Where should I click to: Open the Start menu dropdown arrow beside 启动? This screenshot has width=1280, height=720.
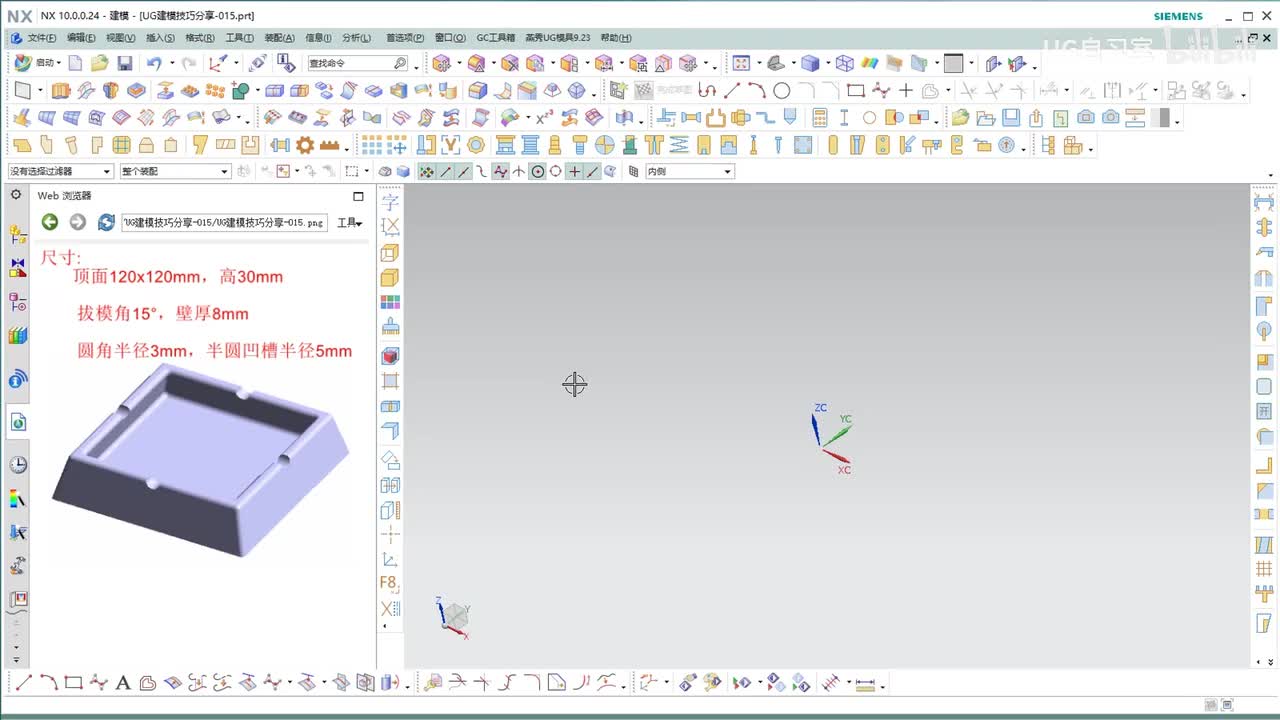[59, 64]
